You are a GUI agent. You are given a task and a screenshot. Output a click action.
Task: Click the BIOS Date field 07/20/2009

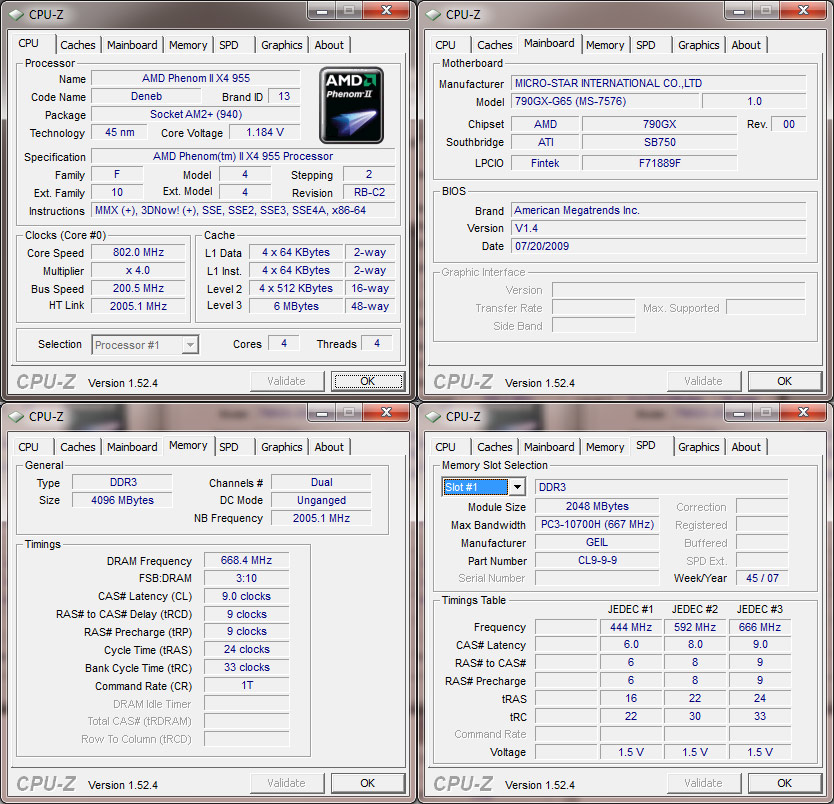click(658, 246)
